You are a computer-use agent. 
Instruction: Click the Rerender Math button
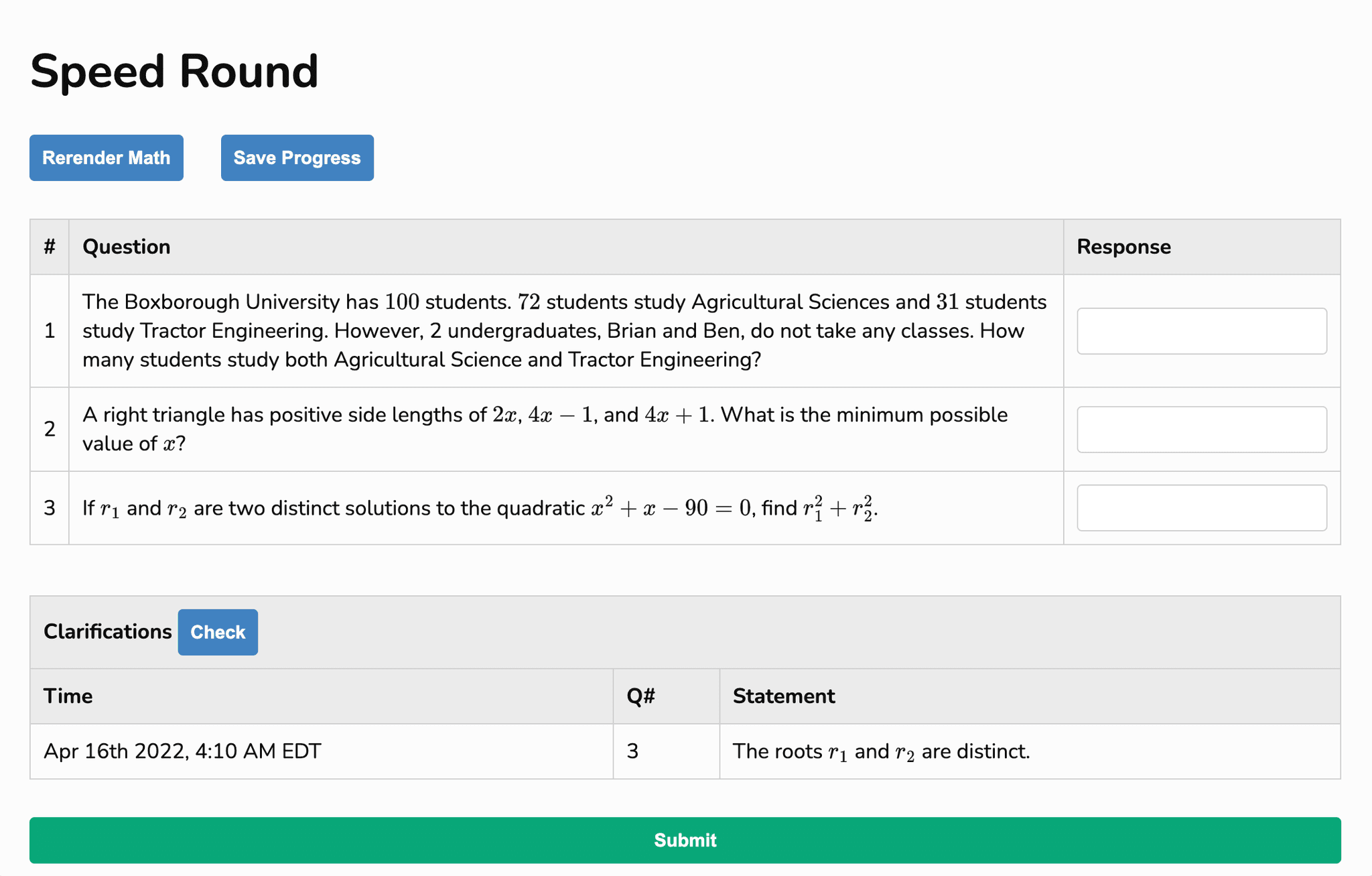[106, 158]
